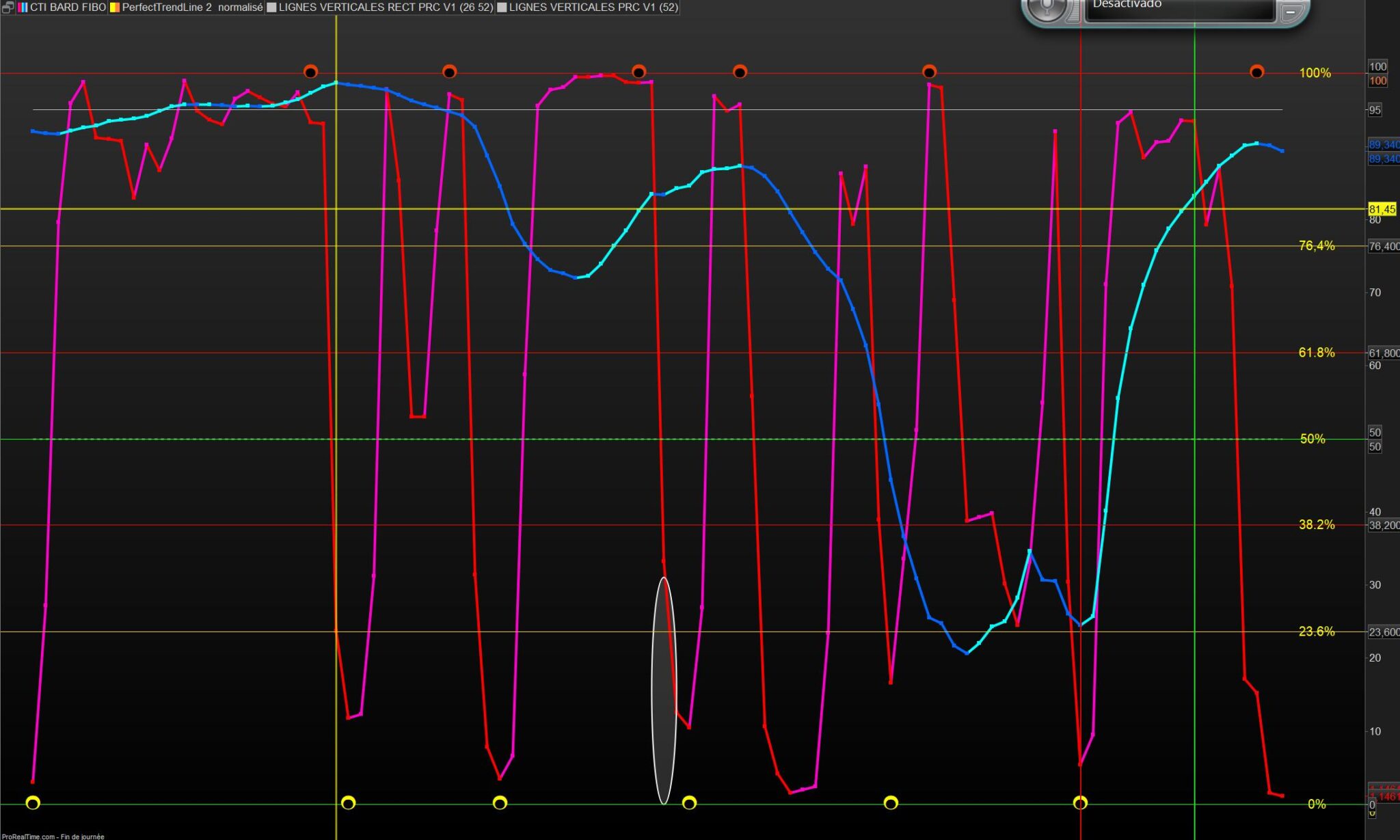Click the yellow circle on the red vertical line
The height and width of the screenshot is (840, 1400).
1080,802
